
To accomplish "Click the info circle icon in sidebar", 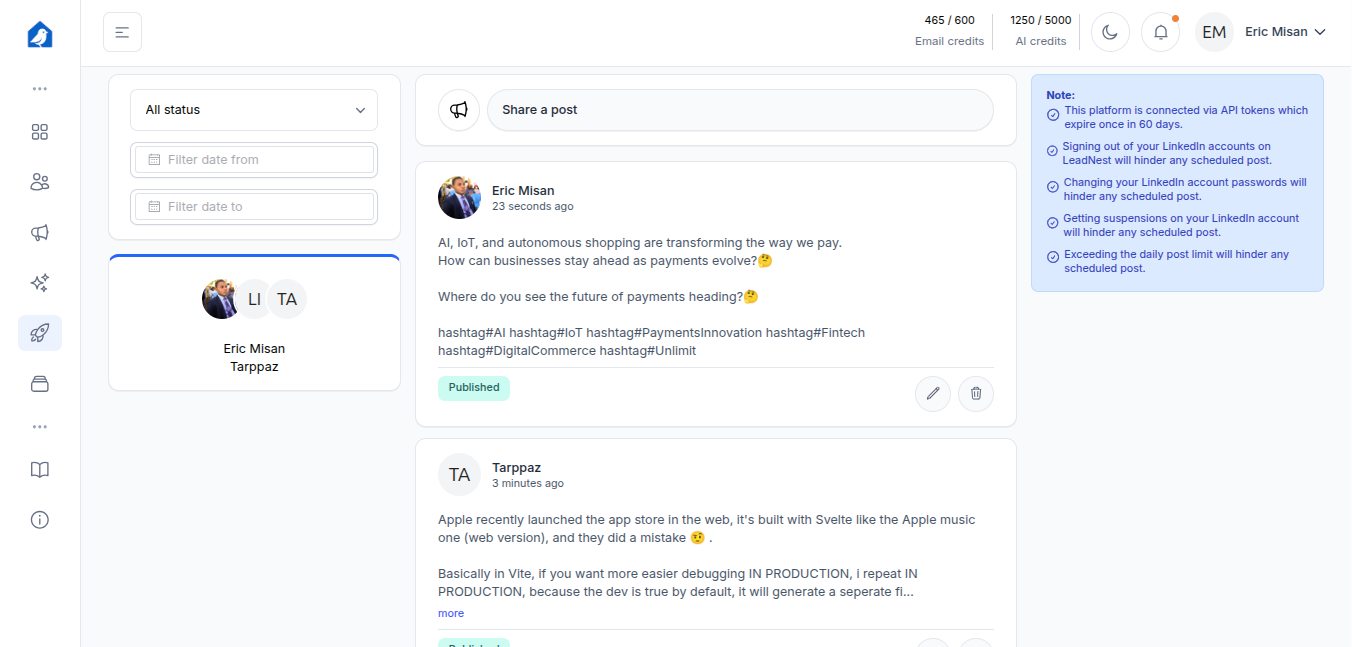I will tap(40, 520).
